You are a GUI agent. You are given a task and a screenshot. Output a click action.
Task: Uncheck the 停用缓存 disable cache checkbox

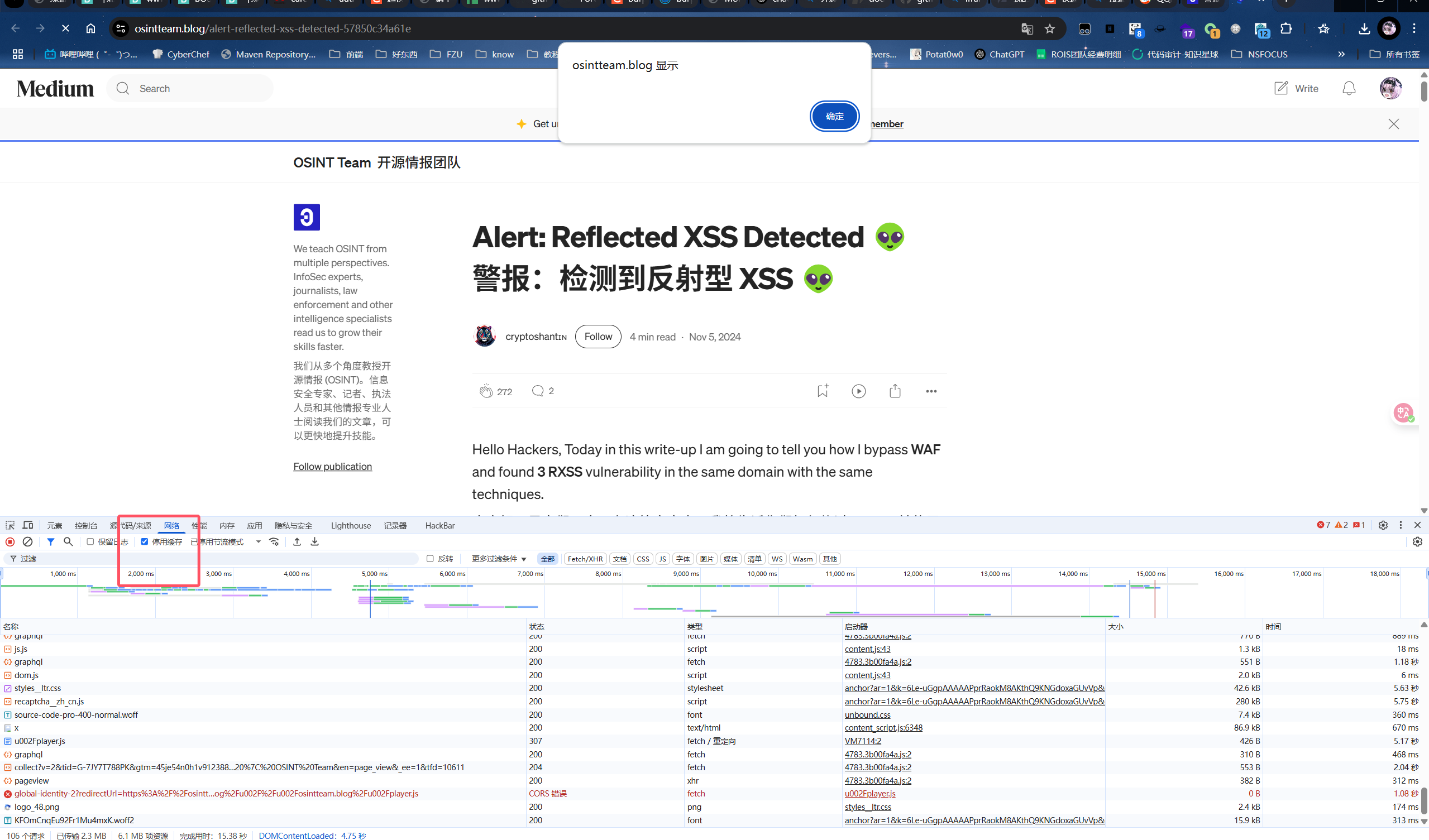(x=145, y=542)
